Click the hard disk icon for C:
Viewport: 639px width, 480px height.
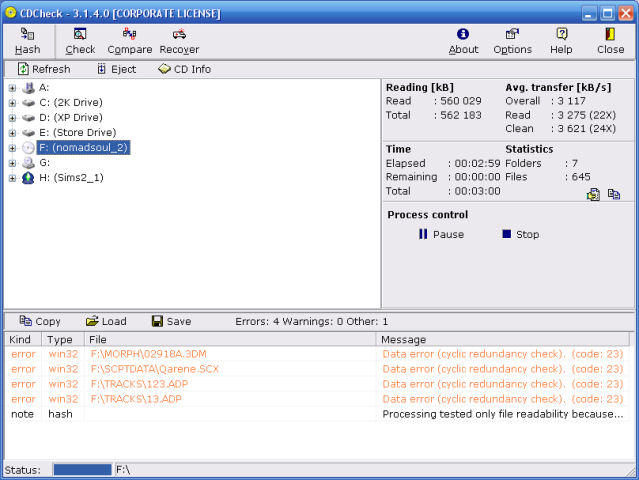(x=29, y=103)
